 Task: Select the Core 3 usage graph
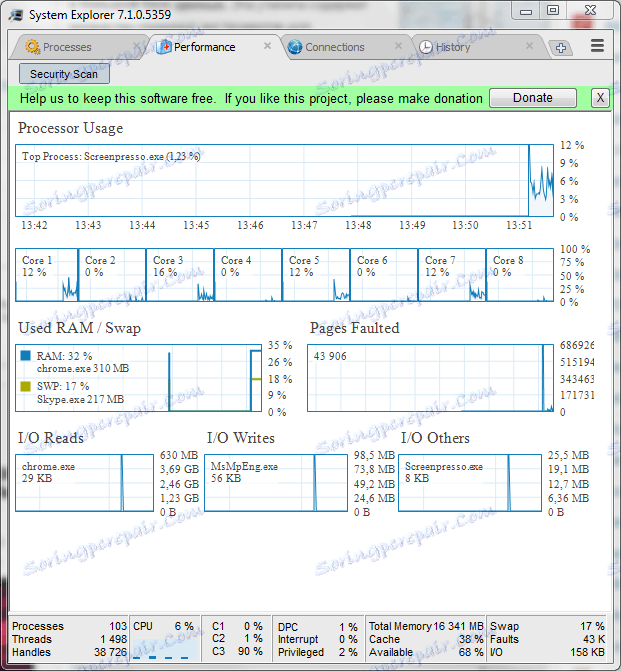(180, 275)
